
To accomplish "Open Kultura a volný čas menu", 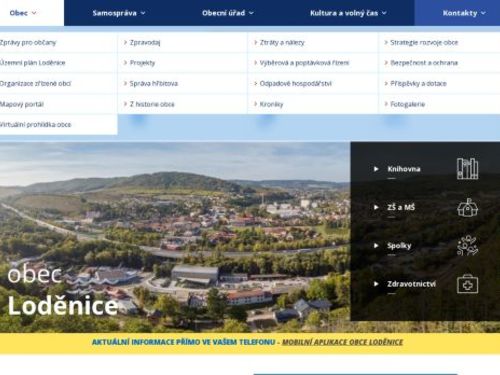I will click(348, 13).
